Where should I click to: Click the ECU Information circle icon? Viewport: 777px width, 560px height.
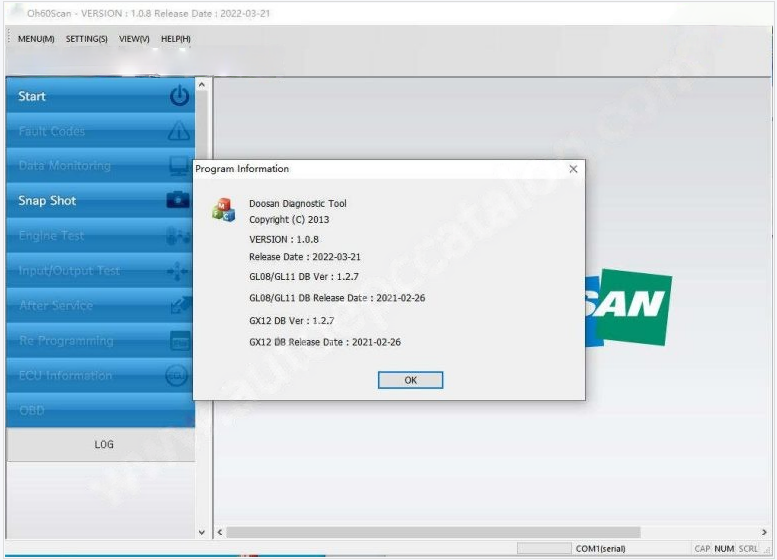pos(176,376)
